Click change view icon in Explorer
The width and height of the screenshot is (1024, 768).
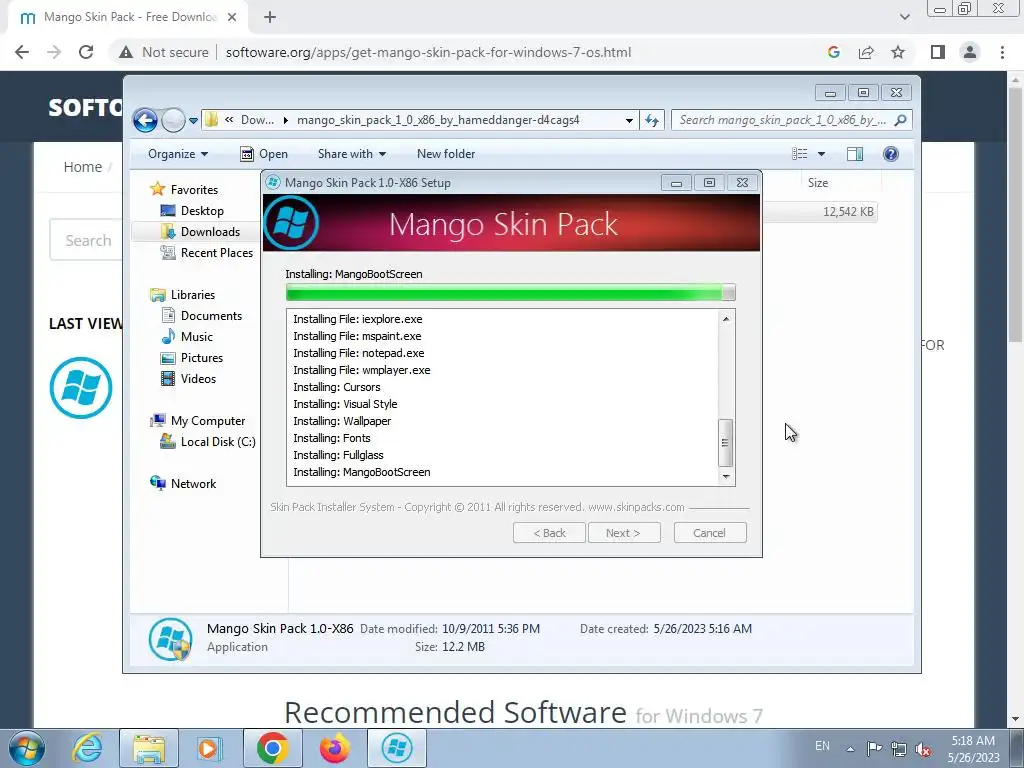tap(800, 154)
